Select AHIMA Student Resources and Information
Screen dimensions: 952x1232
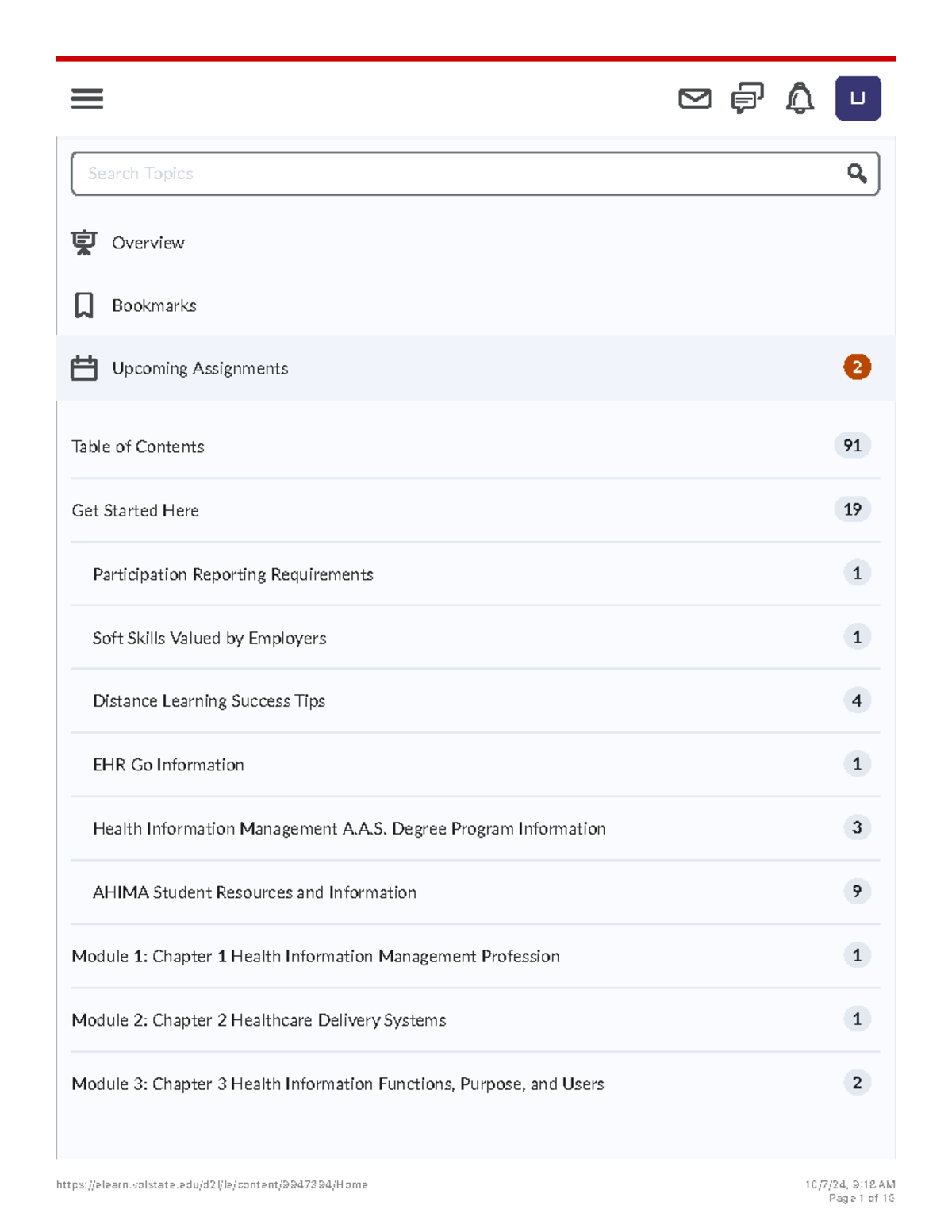pyautogui.click(x=254, y=892)
